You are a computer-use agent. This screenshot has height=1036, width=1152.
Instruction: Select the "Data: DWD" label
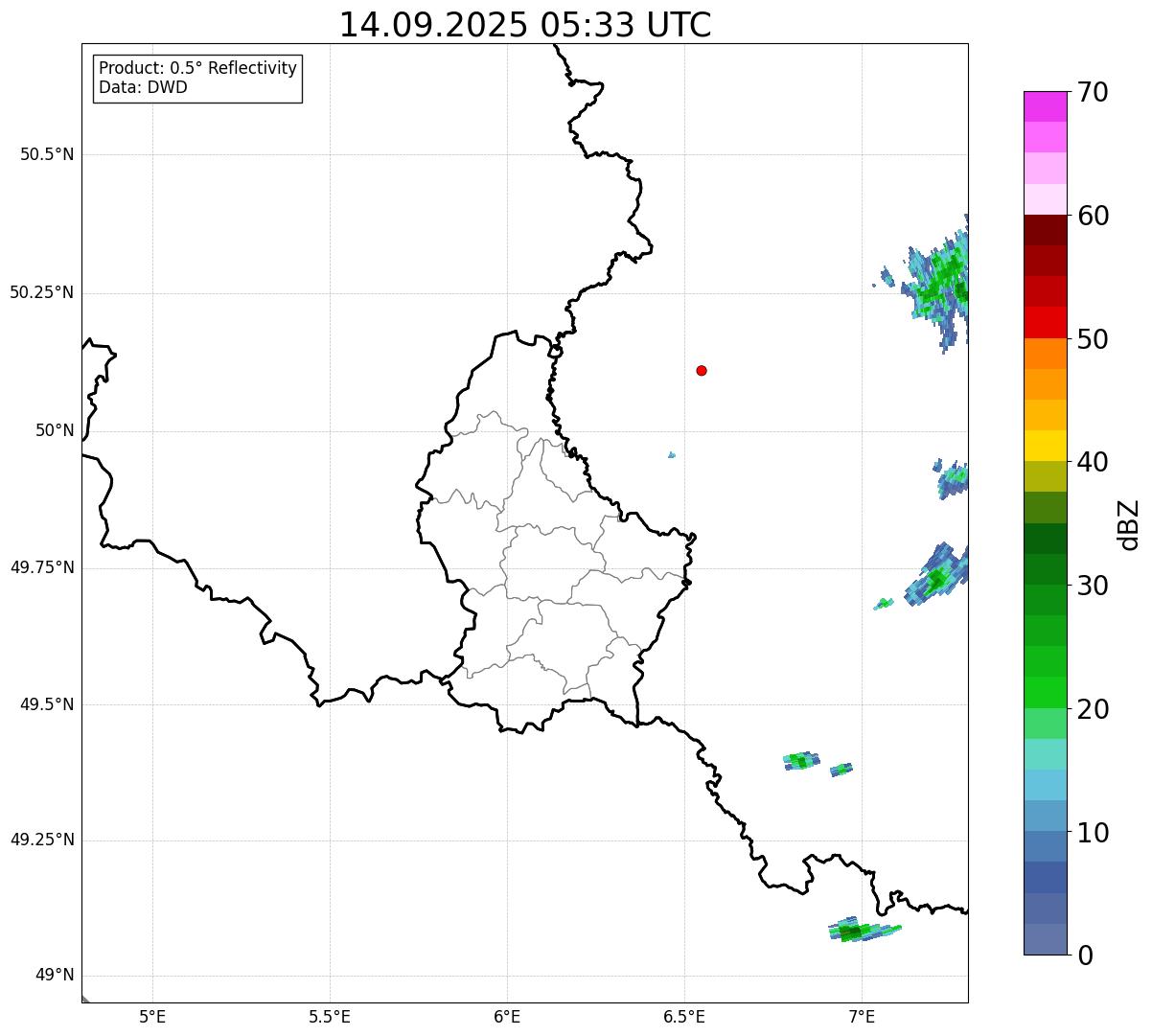coord(143,87)
